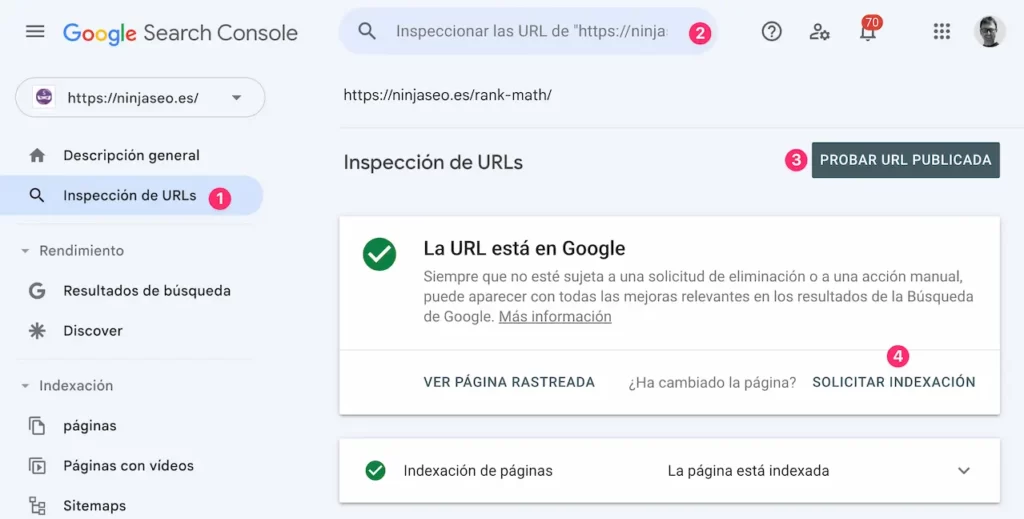1024x519 pixels.
Task: Click the video pages icon
Action: (37, 465)
